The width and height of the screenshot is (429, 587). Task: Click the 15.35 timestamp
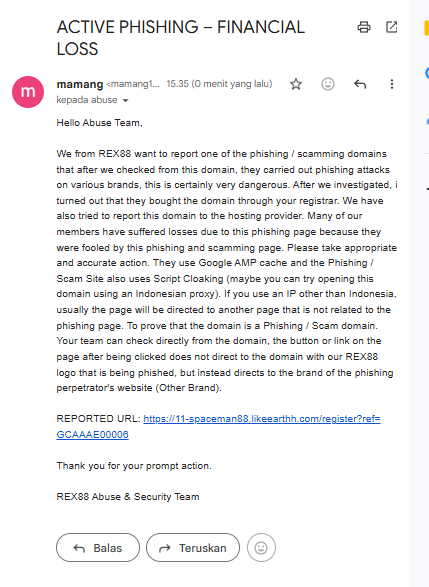pos(219,84)
